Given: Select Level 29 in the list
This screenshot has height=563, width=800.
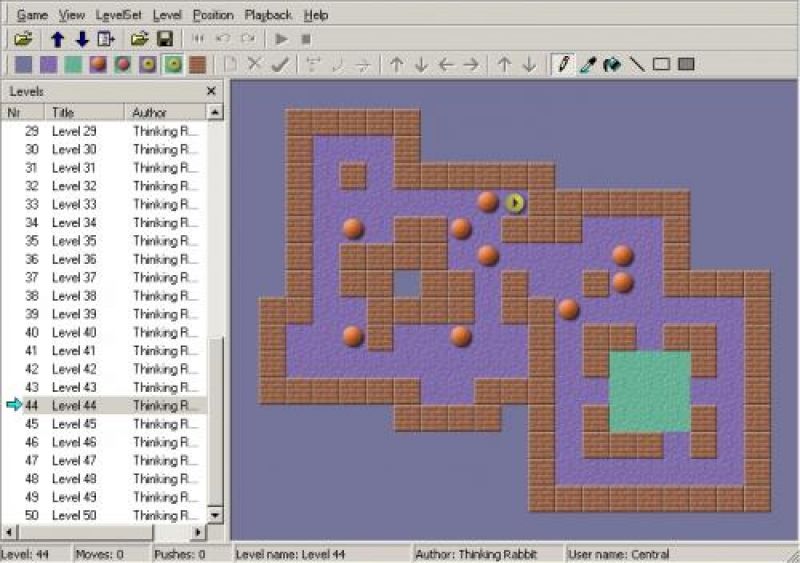Looking at the screenshot, I should click(x=104, y=131).
